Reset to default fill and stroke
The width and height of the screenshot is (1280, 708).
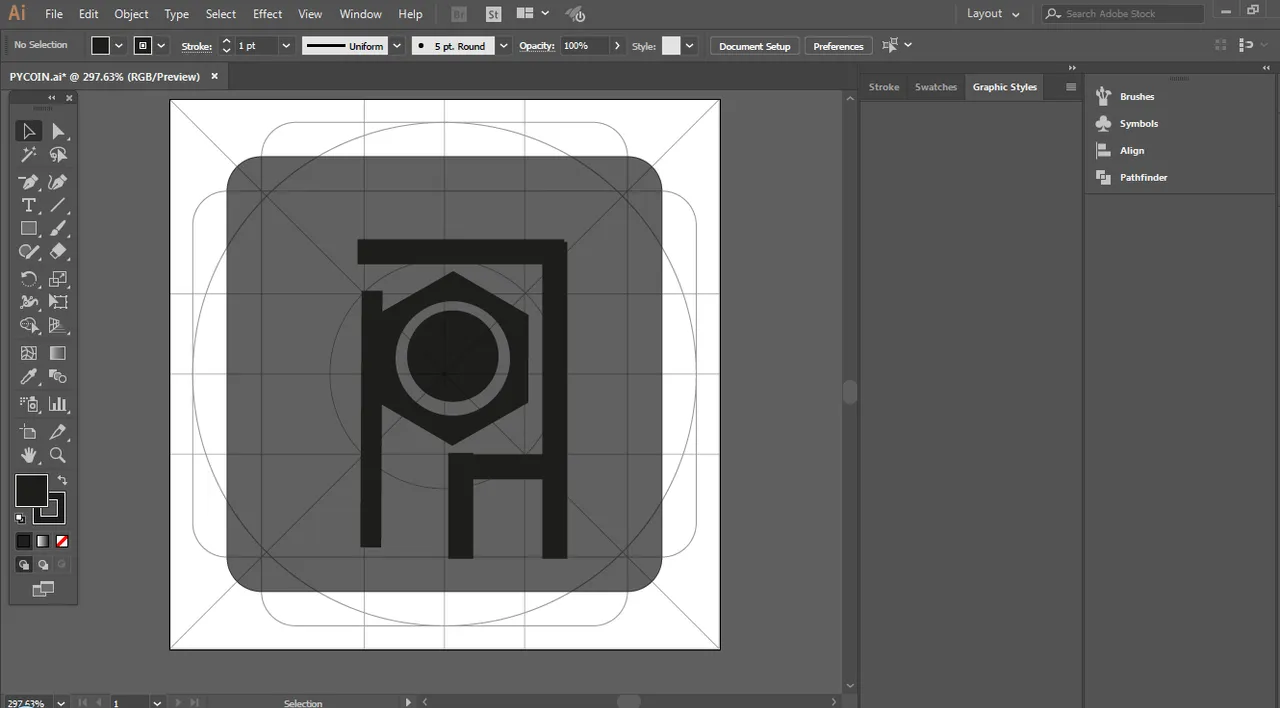coord(20,518)
